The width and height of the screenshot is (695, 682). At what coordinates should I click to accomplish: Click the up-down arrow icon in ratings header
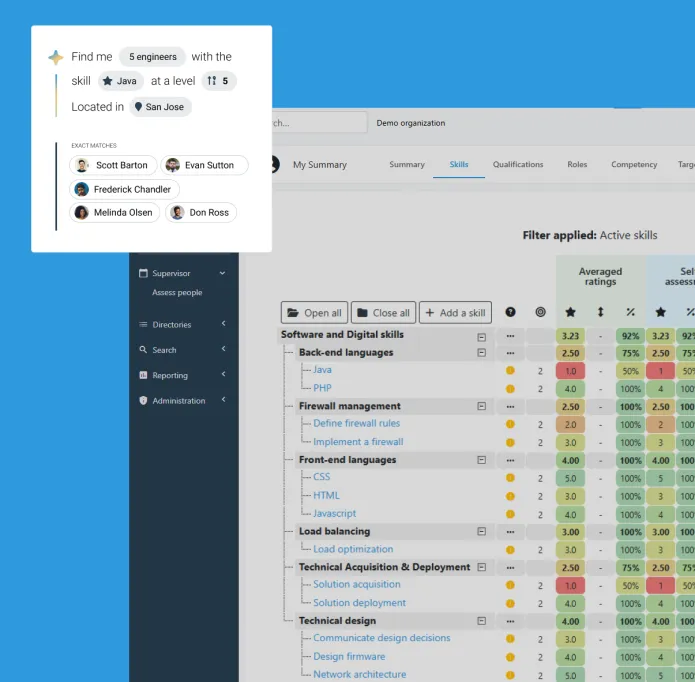pos(600,313)
